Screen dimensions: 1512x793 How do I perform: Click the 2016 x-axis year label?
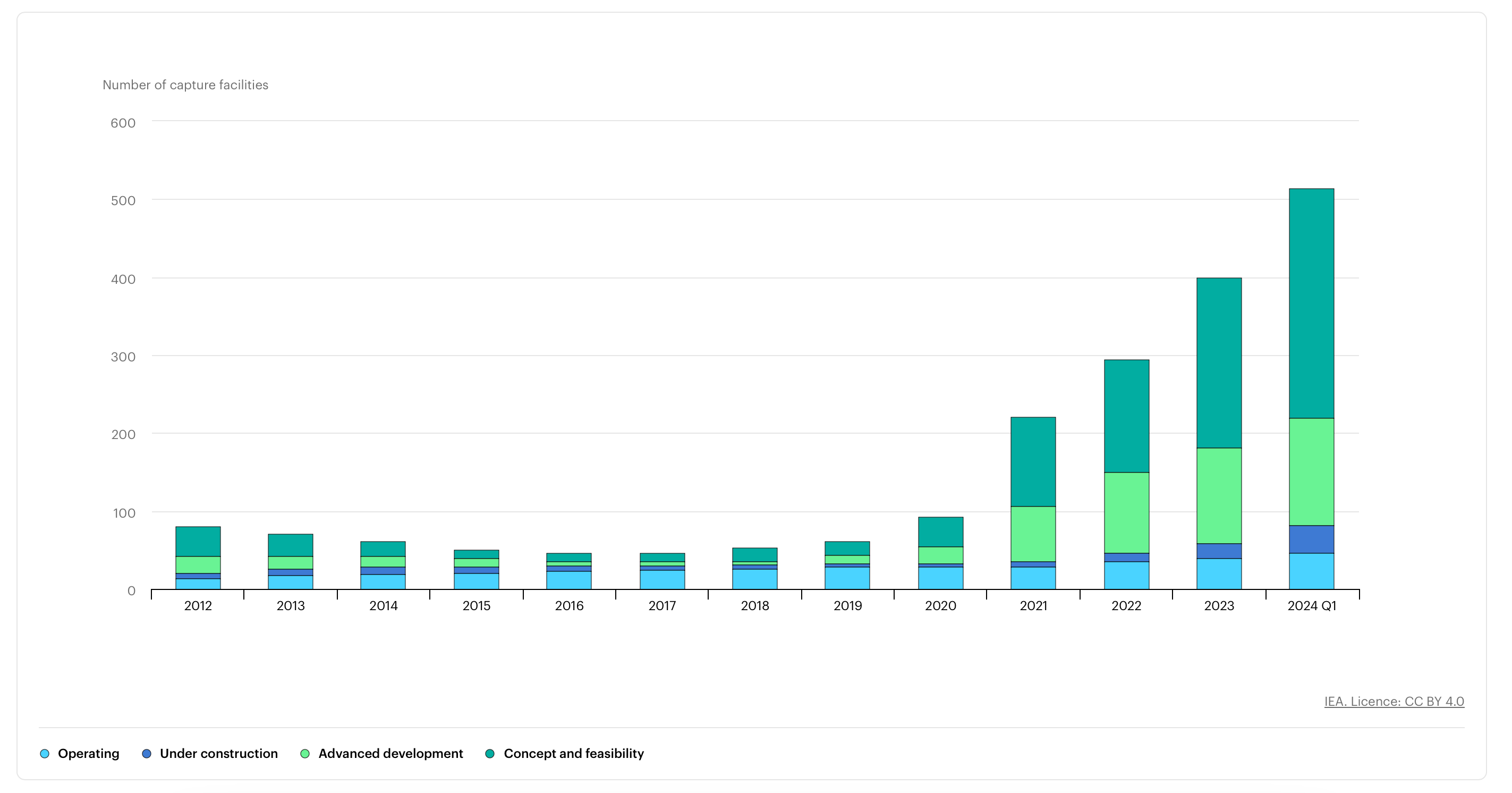point(569,605)
